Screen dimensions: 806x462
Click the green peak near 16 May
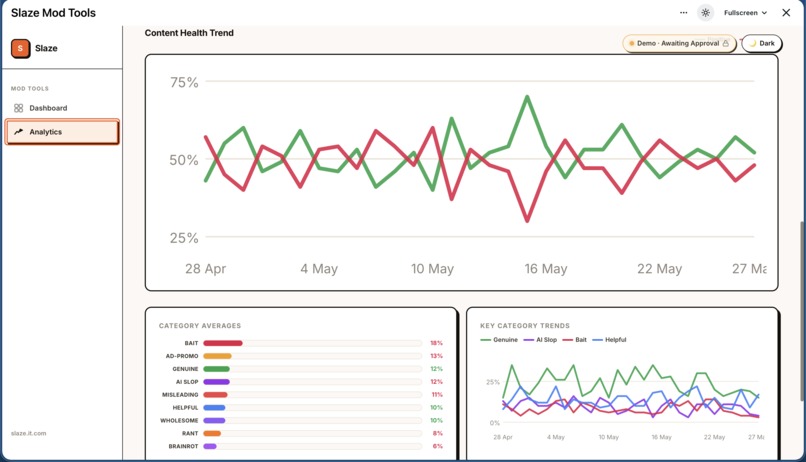point(527,97)
